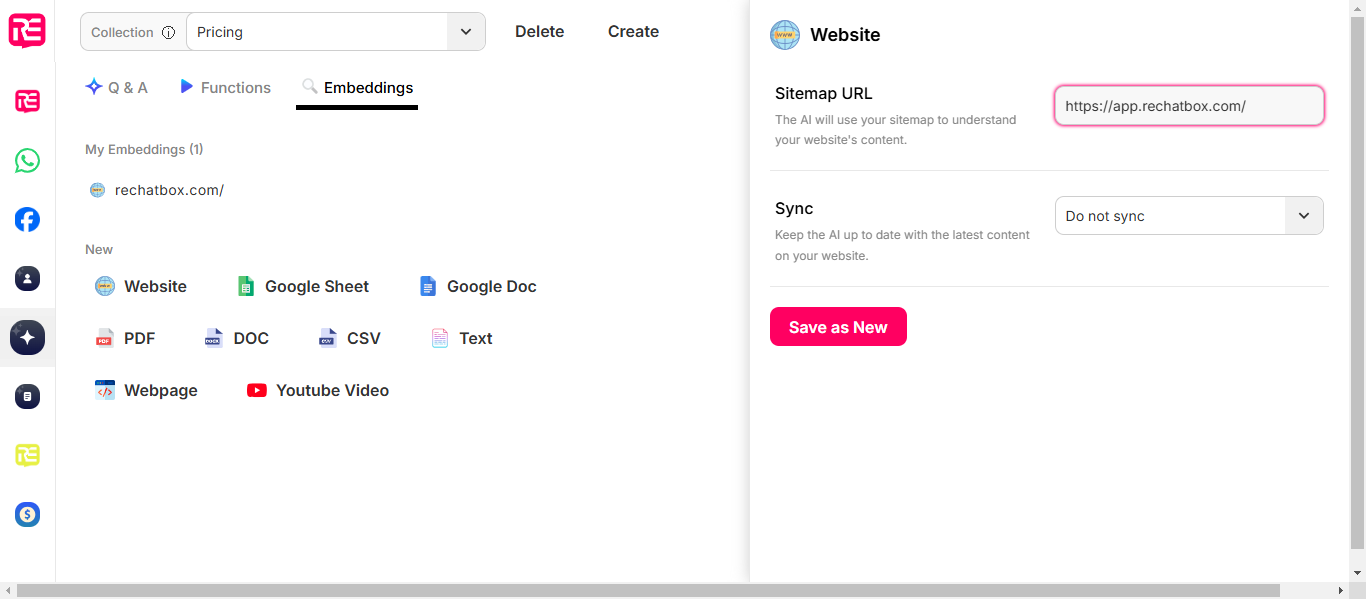Open the dollar billing sidebar icon
The image size is (1366, 599).
[27, 515]
